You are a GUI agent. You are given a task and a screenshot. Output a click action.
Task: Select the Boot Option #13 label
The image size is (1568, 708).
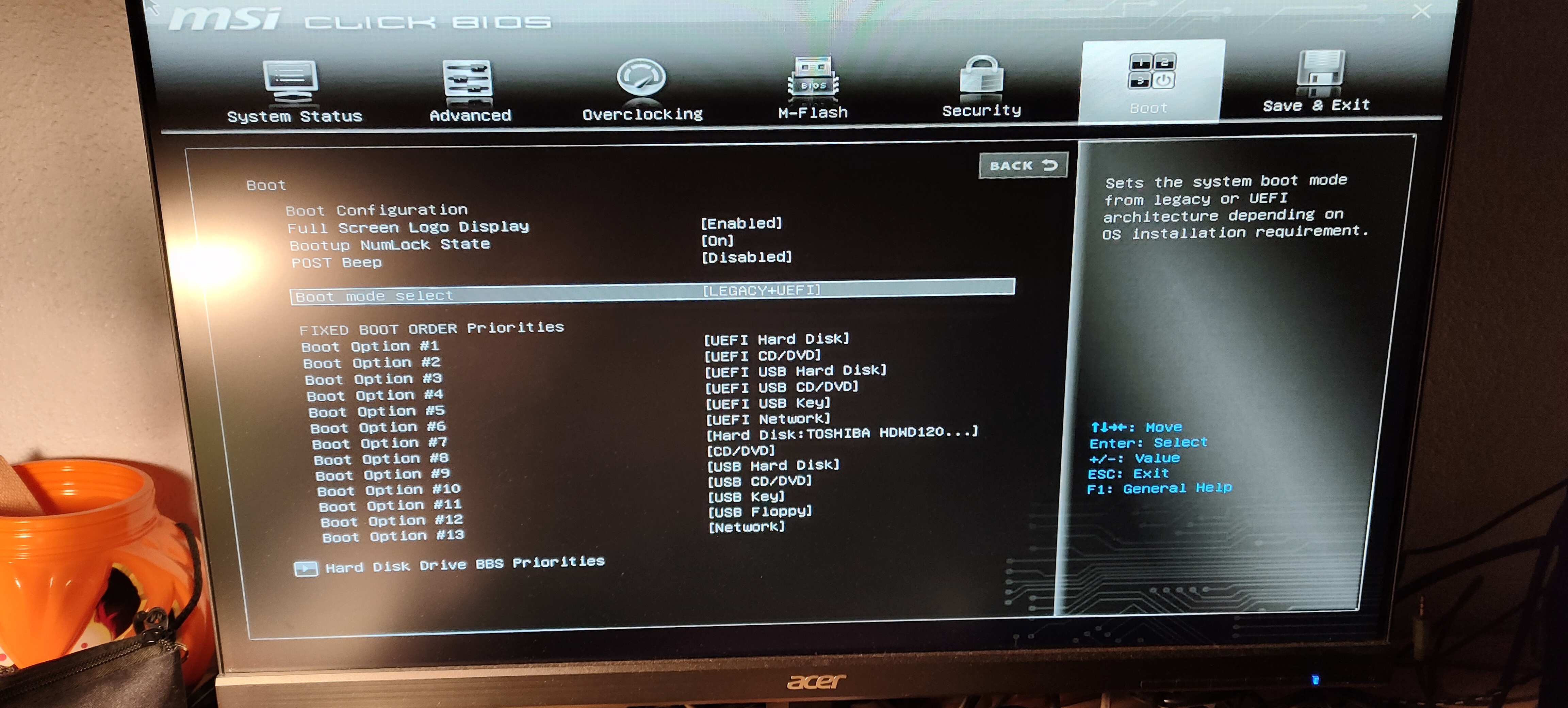click(393, 537)
